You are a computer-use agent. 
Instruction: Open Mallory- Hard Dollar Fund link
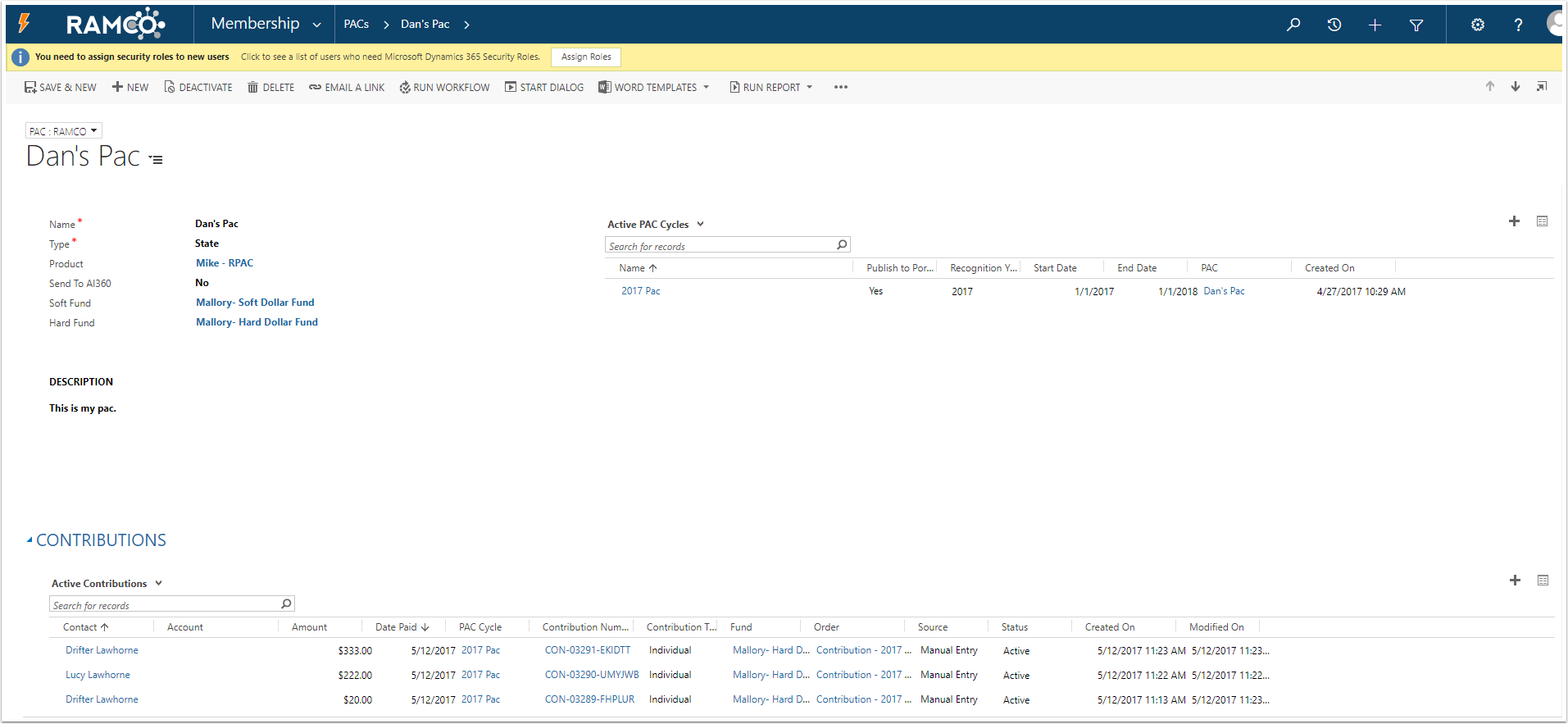(x=257, y=322)
